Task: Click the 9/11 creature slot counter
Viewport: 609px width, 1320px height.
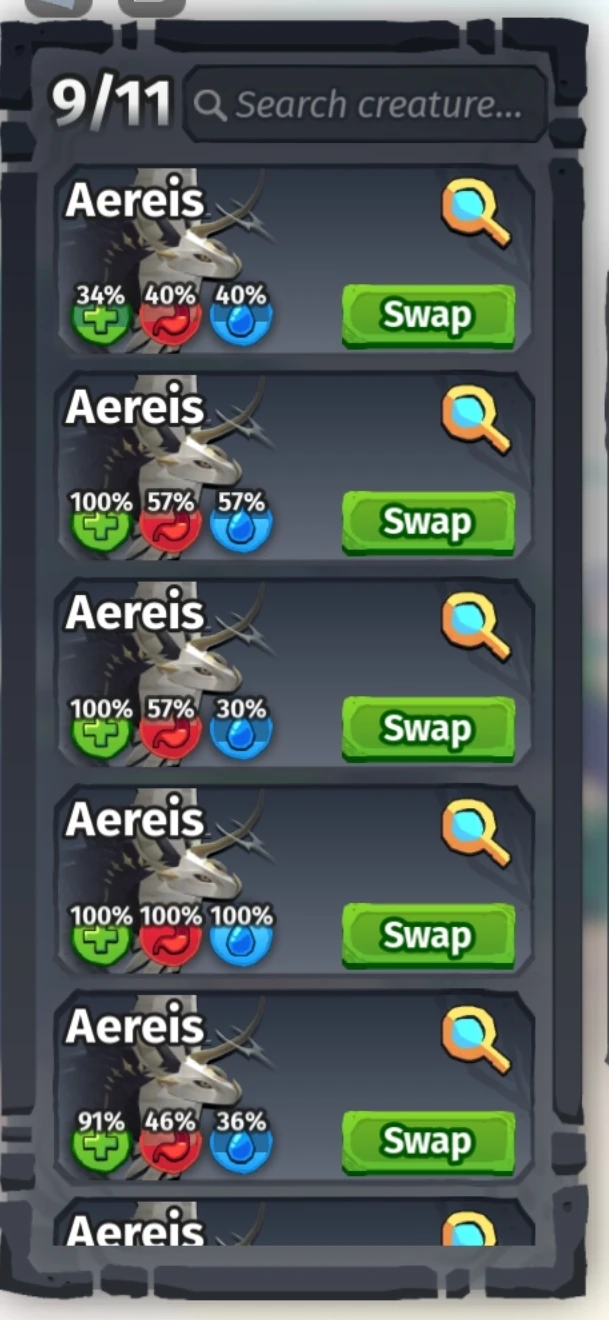Action: click(112, 104)
